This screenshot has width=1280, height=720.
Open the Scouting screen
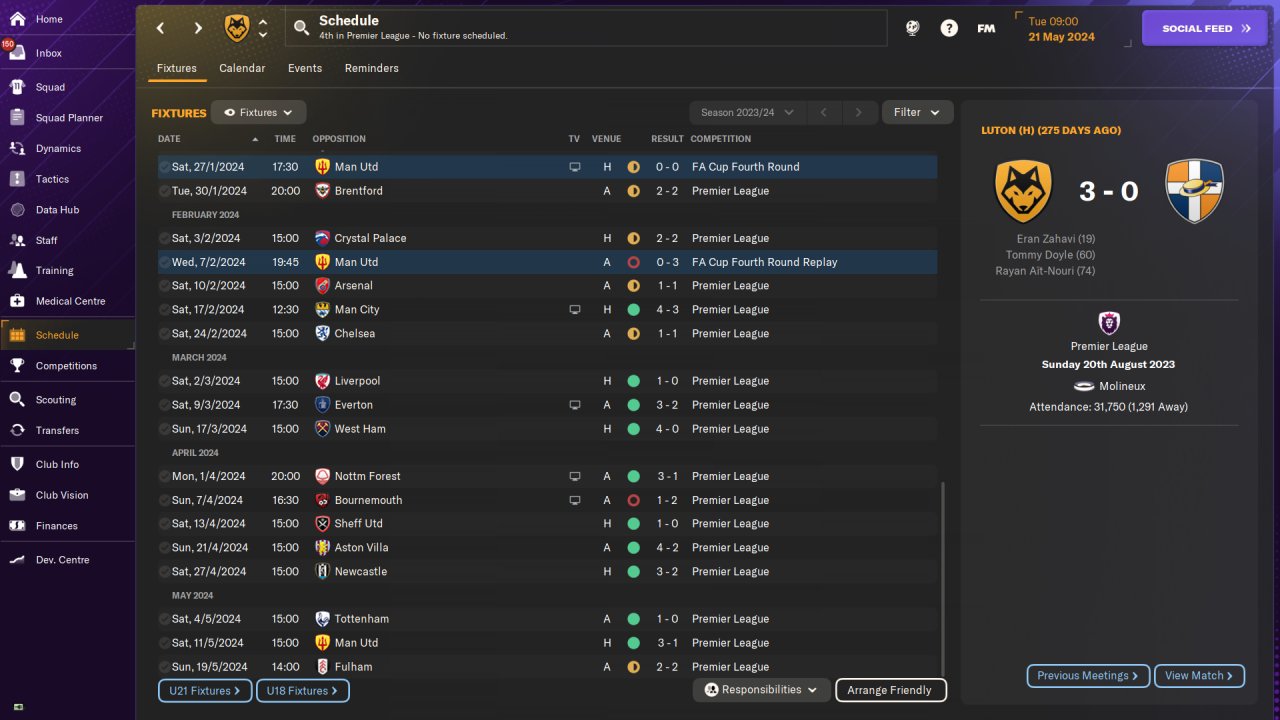pyautogui.click(x=55, y=400)
